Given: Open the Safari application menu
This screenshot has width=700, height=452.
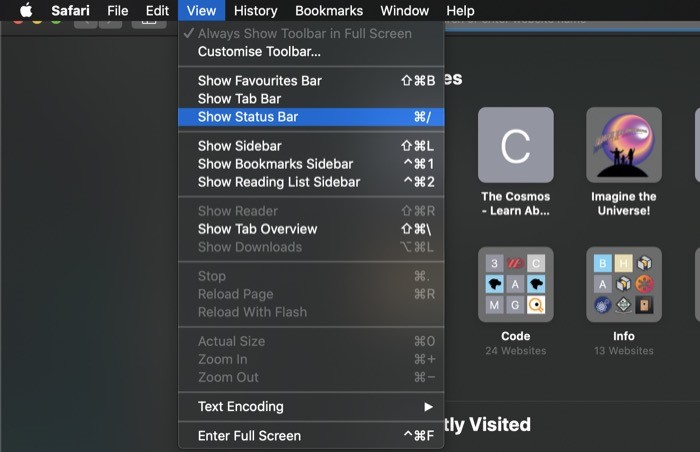Looking at the screenshot, I should click(x=70, y=10).
